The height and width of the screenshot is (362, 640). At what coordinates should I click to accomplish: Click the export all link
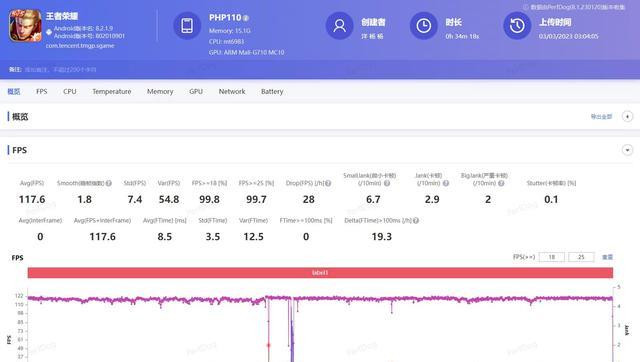[601, 117]
